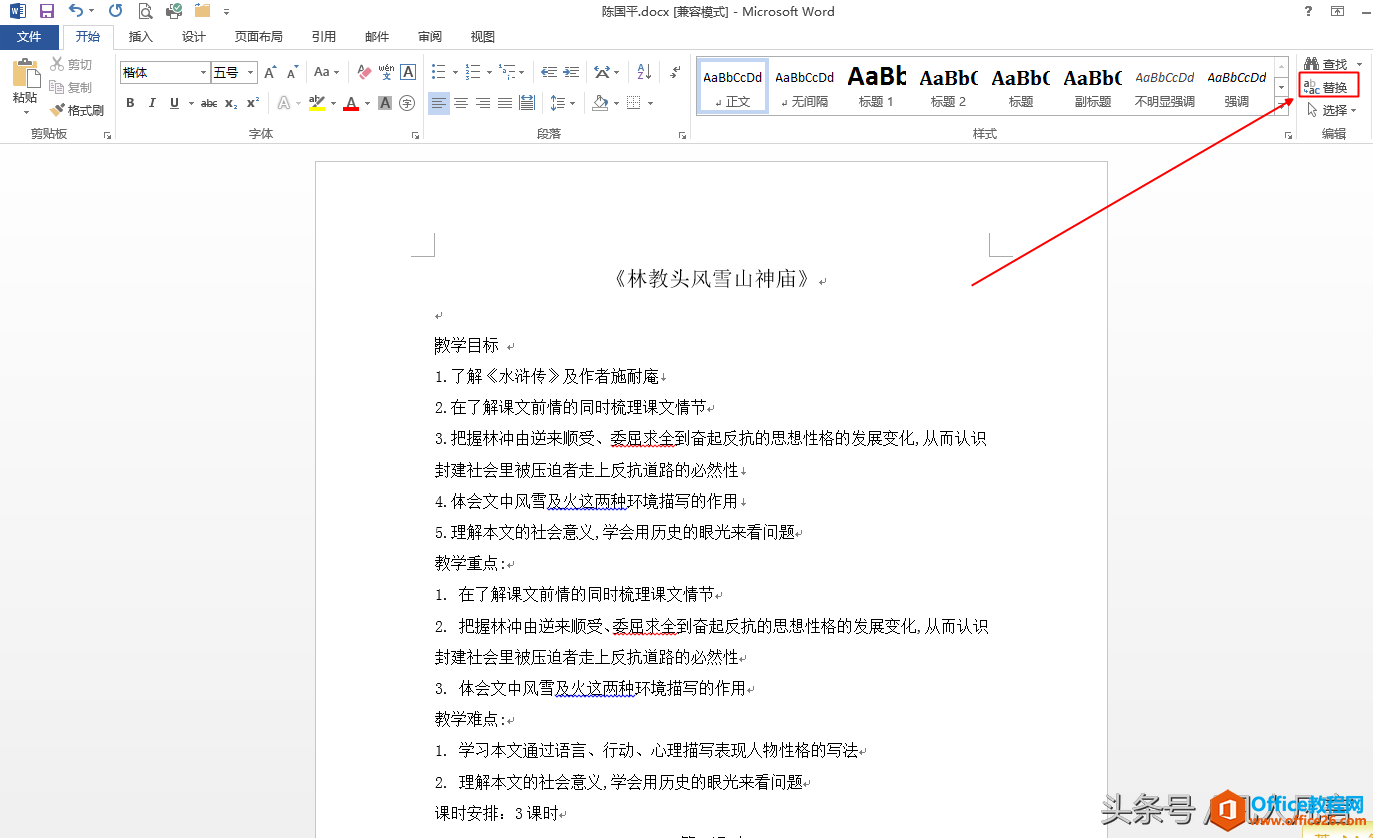Activate Format Painter (格式刷)
Screen dimensions: 1373x838
77,110
